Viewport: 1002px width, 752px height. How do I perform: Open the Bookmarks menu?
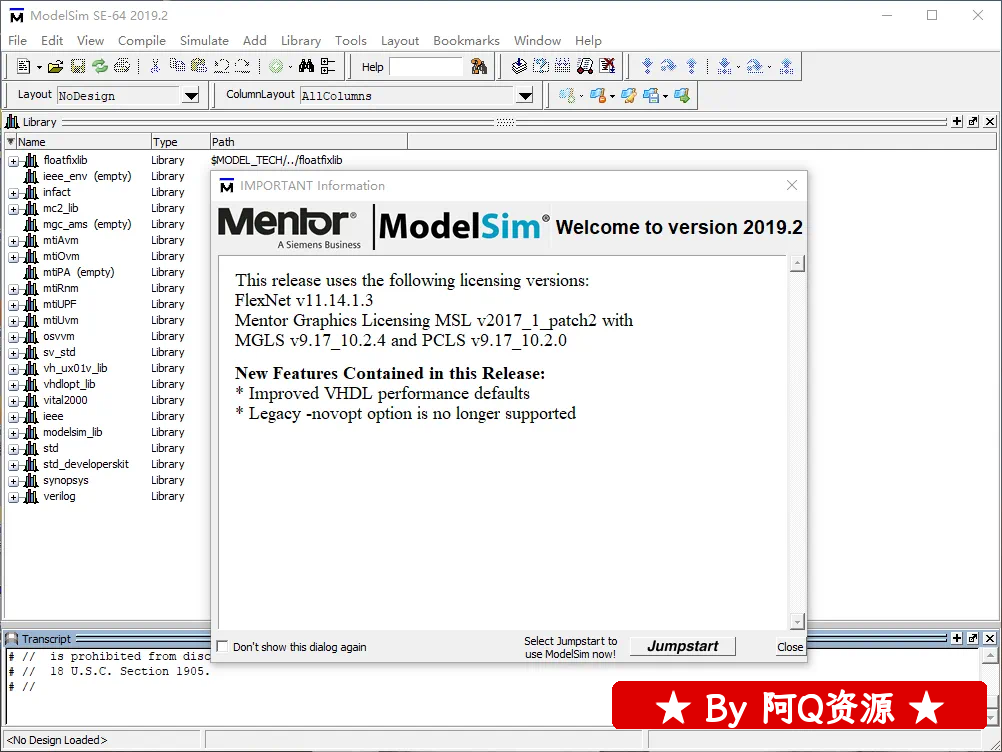point(466,40)
